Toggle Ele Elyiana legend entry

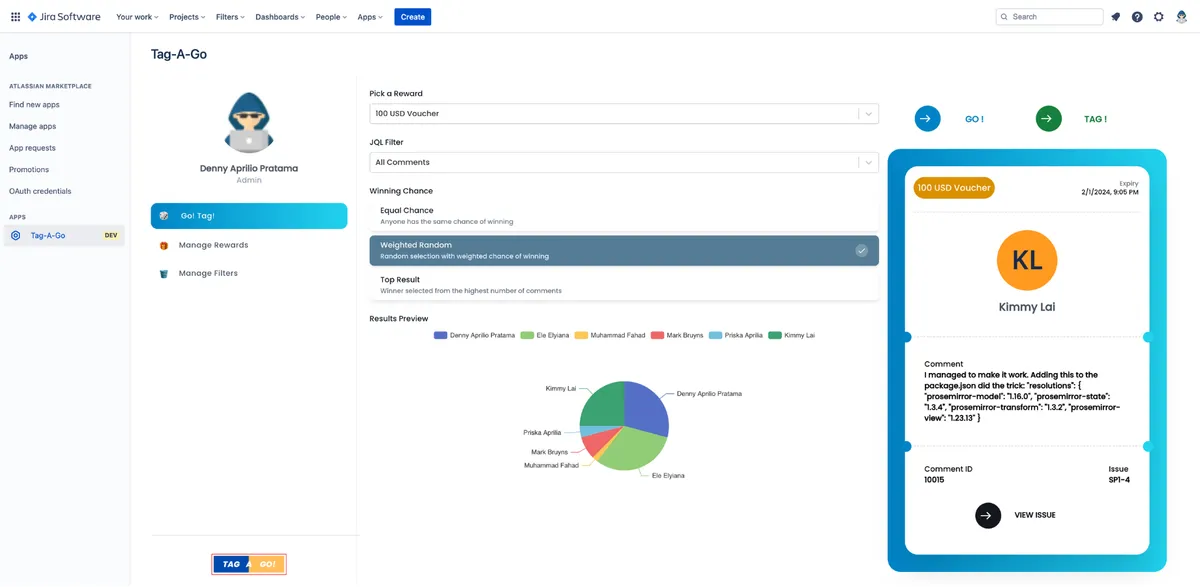(x=544, y=336)
